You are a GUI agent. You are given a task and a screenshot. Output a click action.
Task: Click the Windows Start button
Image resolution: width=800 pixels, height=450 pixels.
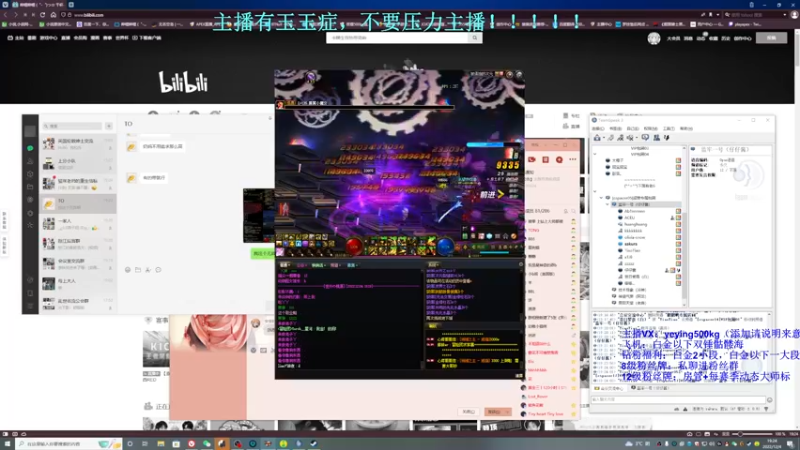[7, 444]
